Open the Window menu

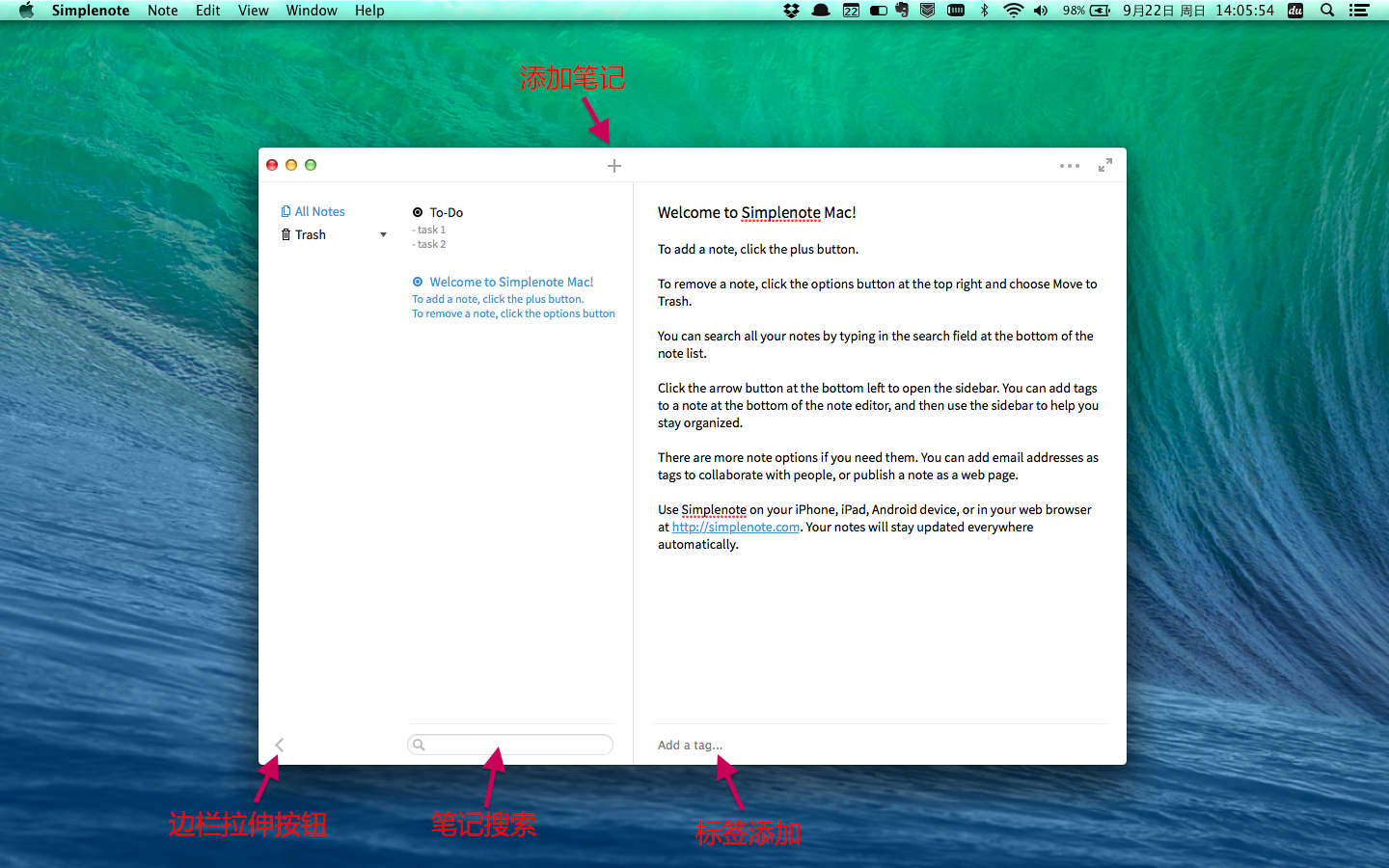pyautogui.click(x=312, y=11)
